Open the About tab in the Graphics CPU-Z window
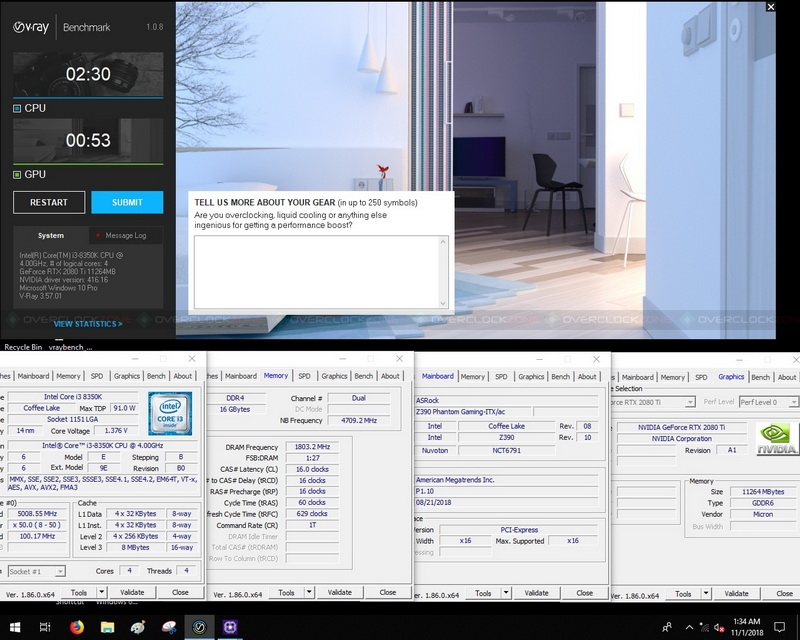The width and height of the screenshot is (800, 640). [786, 377]
